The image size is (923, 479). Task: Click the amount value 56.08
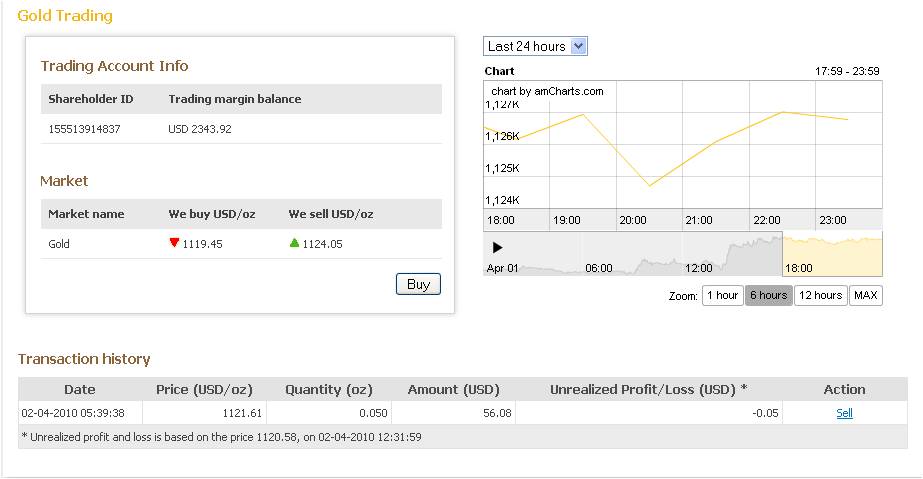coord(497,413)
